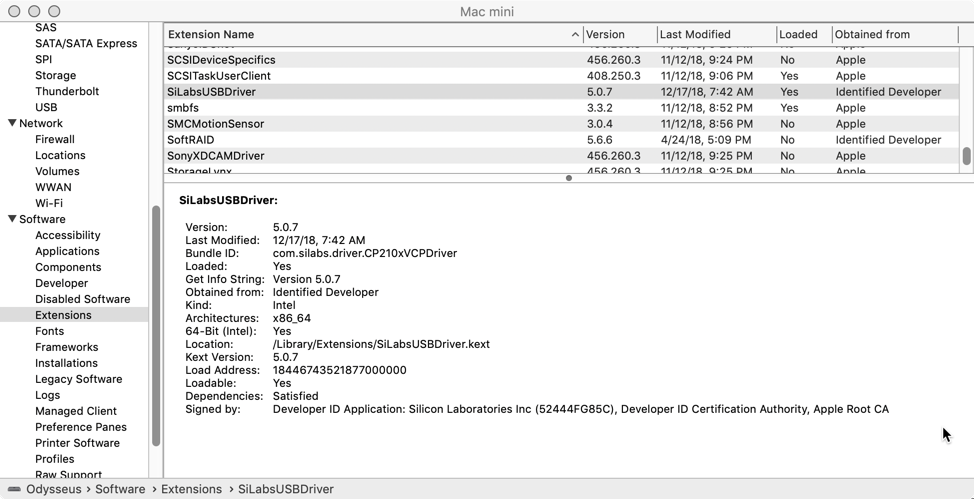The width and height of the screenshot is (974, 499).
Task: Click the Bundle ID value com.silabs.driver.CP210xVCPDriver
Action: coord(365,254)
